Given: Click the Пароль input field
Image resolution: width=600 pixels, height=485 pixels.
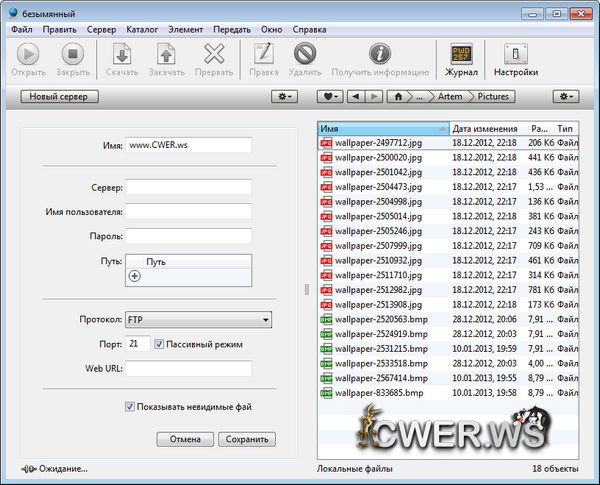Looking at the screenshot, I should pos(189,236).
